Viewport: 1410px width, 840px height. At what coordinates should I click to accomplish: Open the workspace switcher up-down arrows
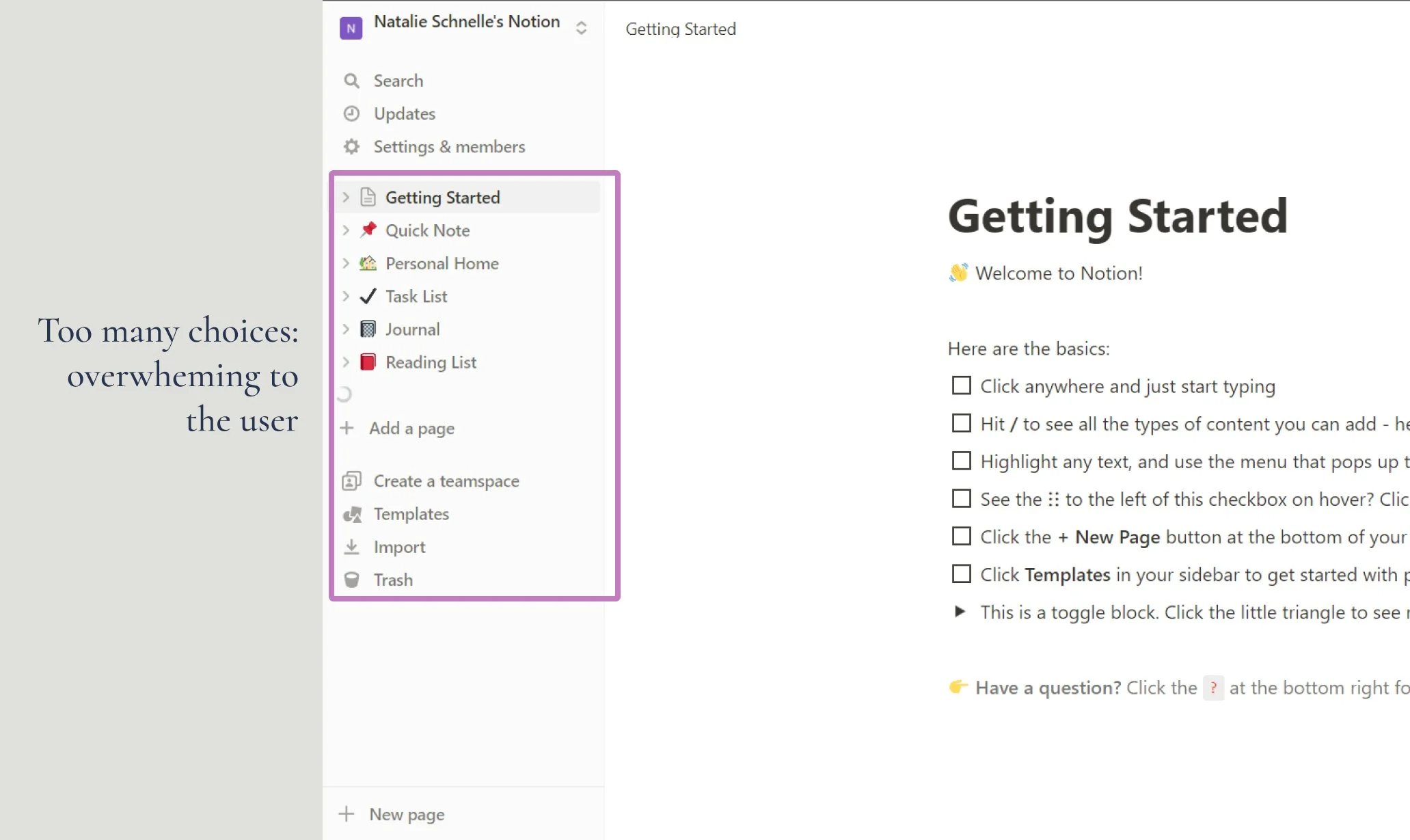pyautogui.click(x=581, y=28)
